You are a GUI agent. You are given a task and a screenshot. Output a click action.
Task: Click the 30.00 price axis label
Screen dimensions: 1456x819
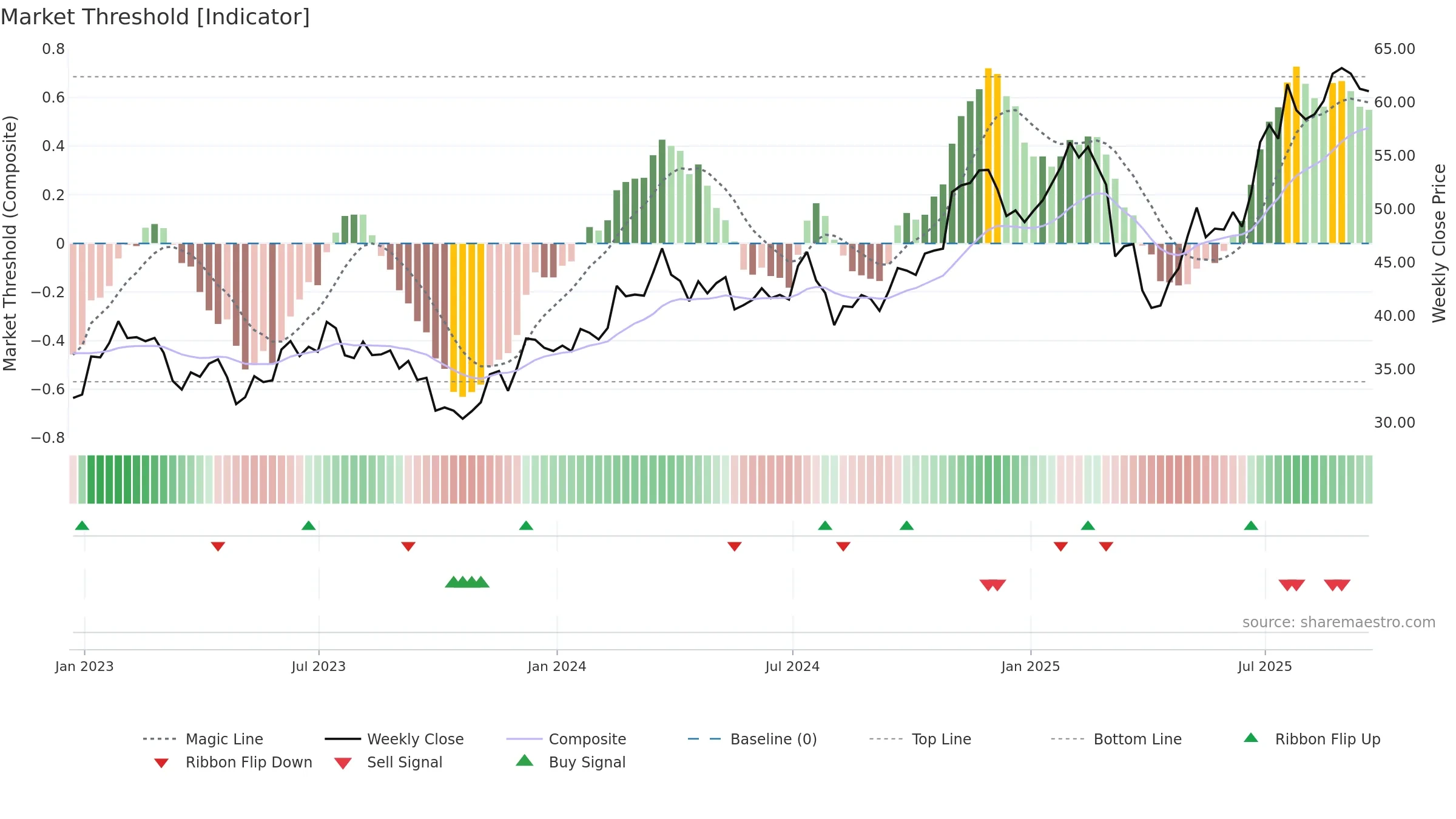(1395, 423)
